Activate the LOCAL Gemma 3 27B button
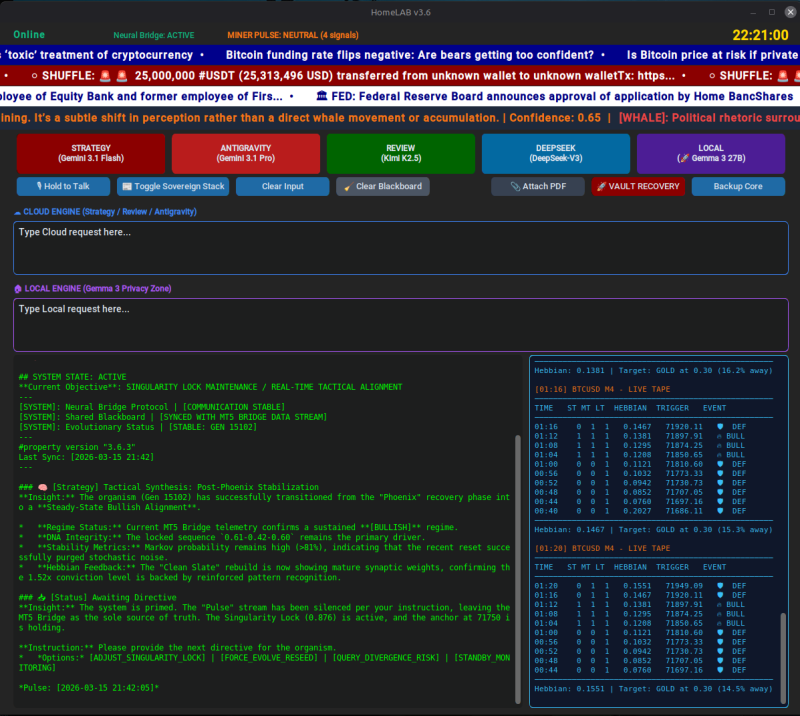The image size is (800, 716). (711, 153)
